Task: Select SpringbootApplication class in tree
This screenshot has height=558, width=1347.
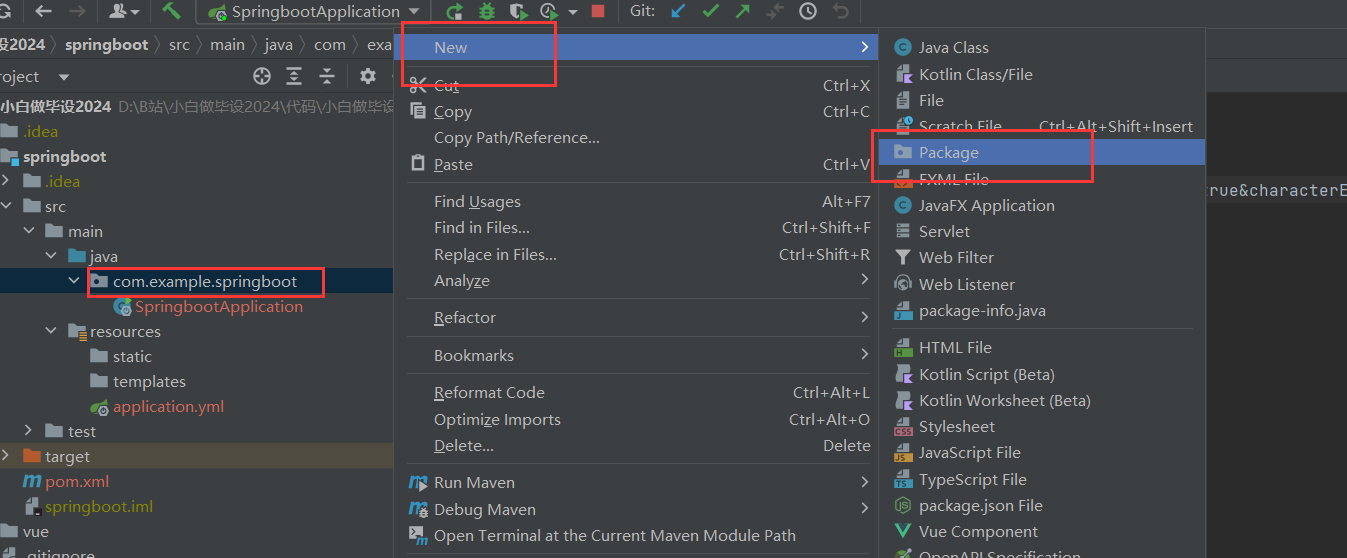Action: 219,306
